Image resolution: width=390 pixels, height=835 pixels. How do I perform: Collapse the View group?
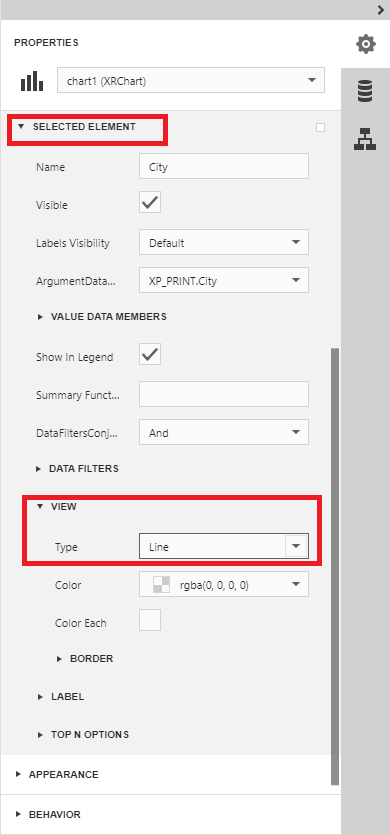tap(56, 506)
